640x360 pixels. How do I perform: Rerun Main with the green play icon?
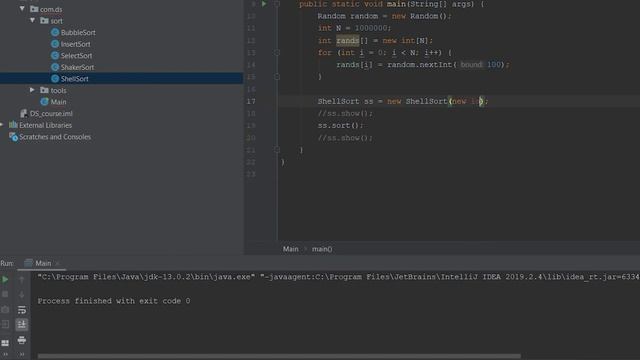[5, 280]
